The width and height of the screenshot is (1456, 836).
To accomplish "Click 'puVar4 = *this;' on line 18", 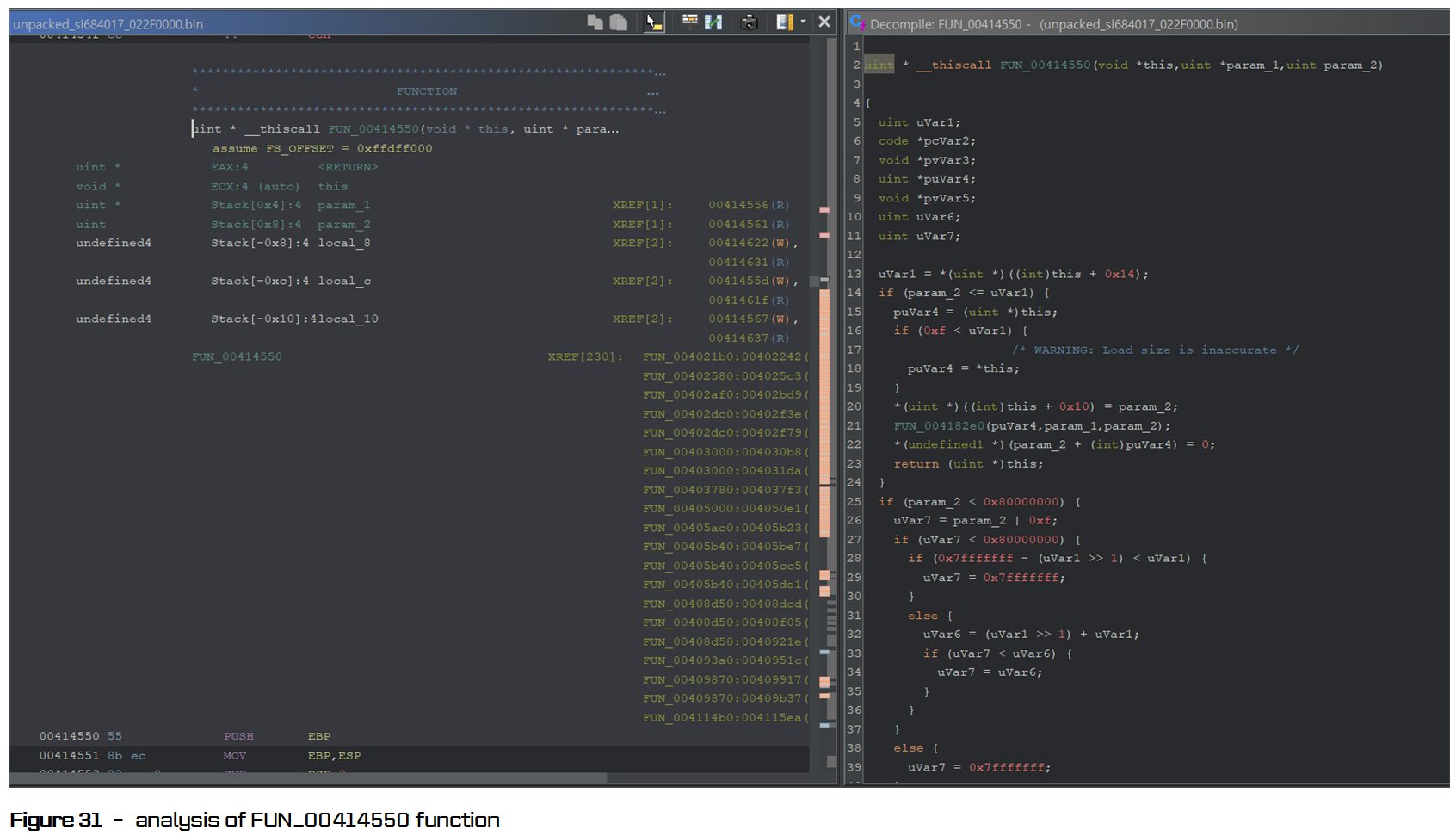I will pyautogui.click(x=963, y=368).
